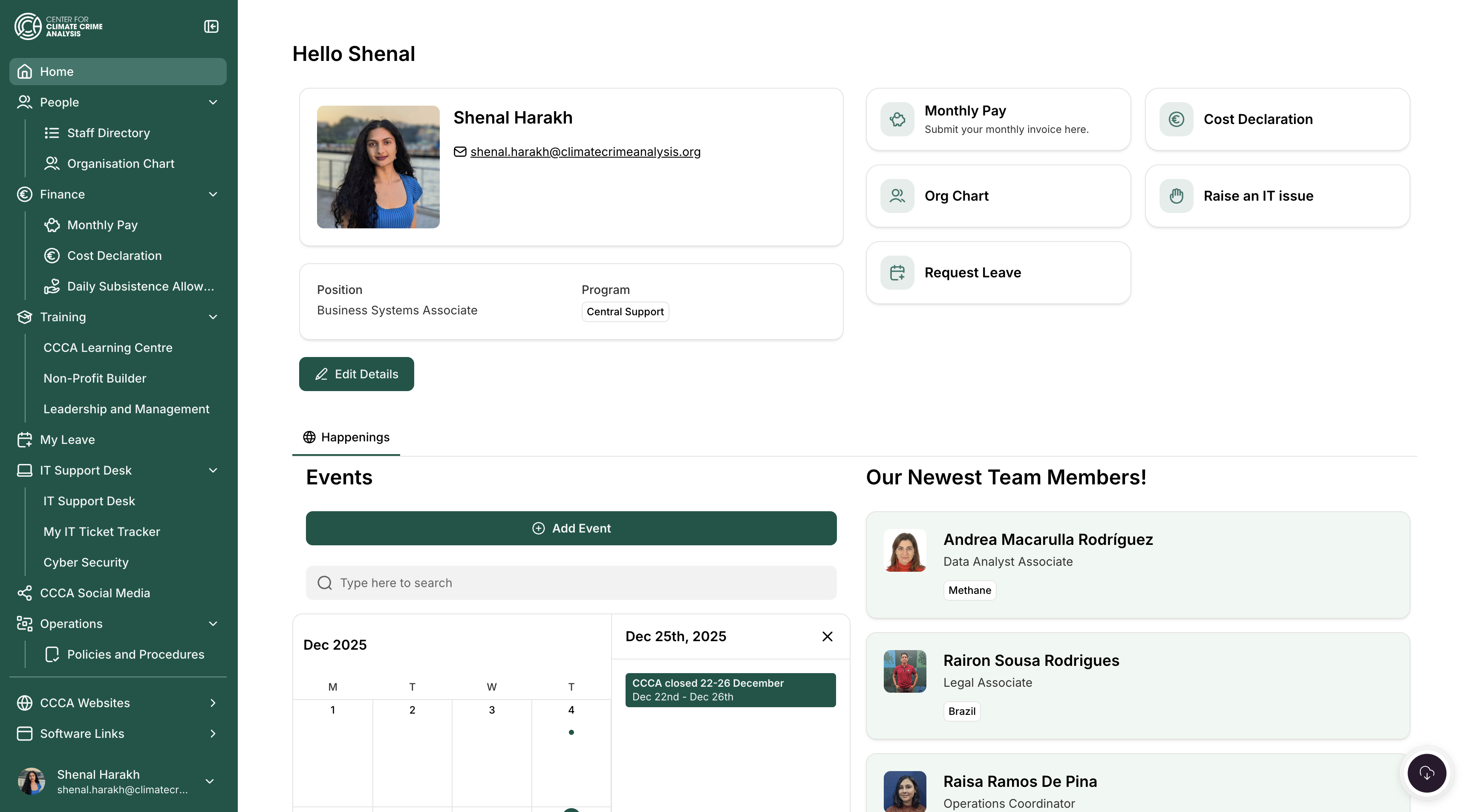Click the My Leave calendar icon
The width and height of the screenshot is (1471, 812).
point(24,439)
